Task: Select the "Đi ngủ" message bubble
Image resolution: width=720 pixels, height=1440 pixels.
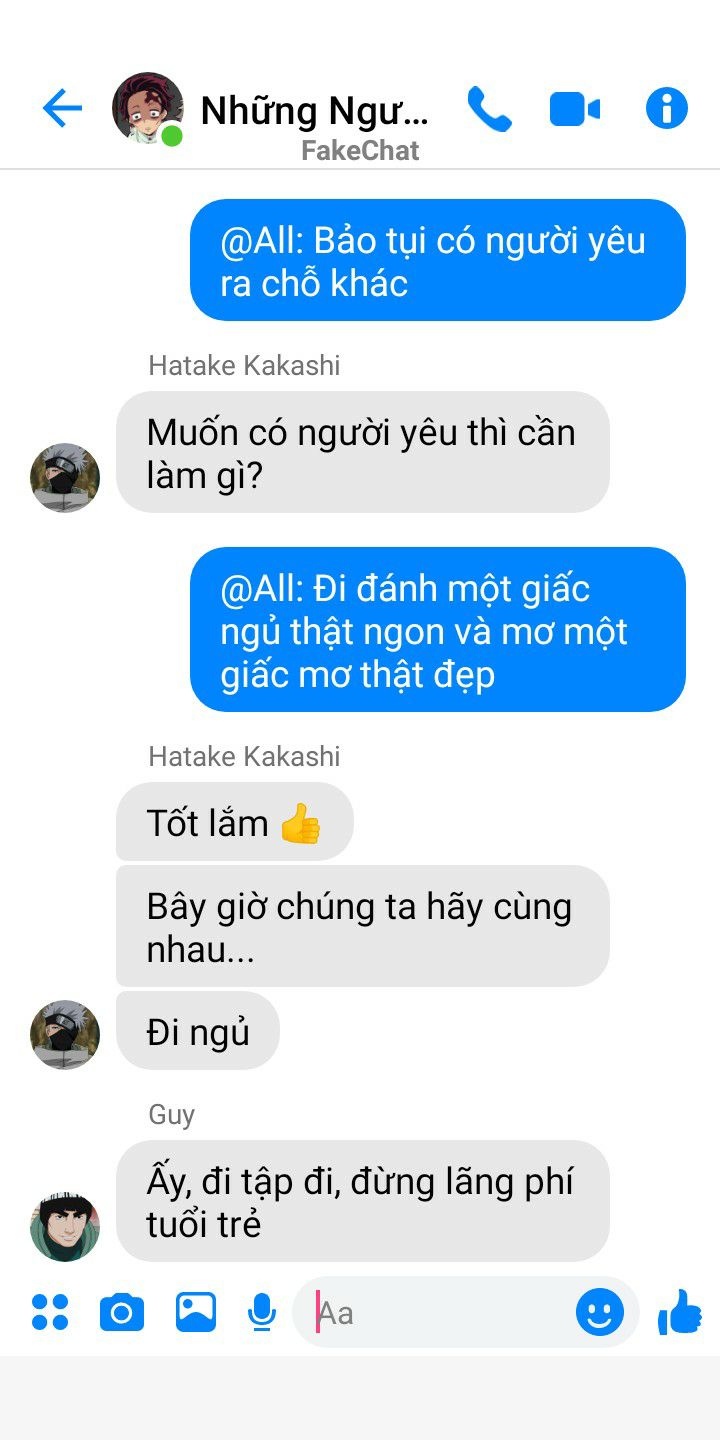Action: tap(198, 1031)
